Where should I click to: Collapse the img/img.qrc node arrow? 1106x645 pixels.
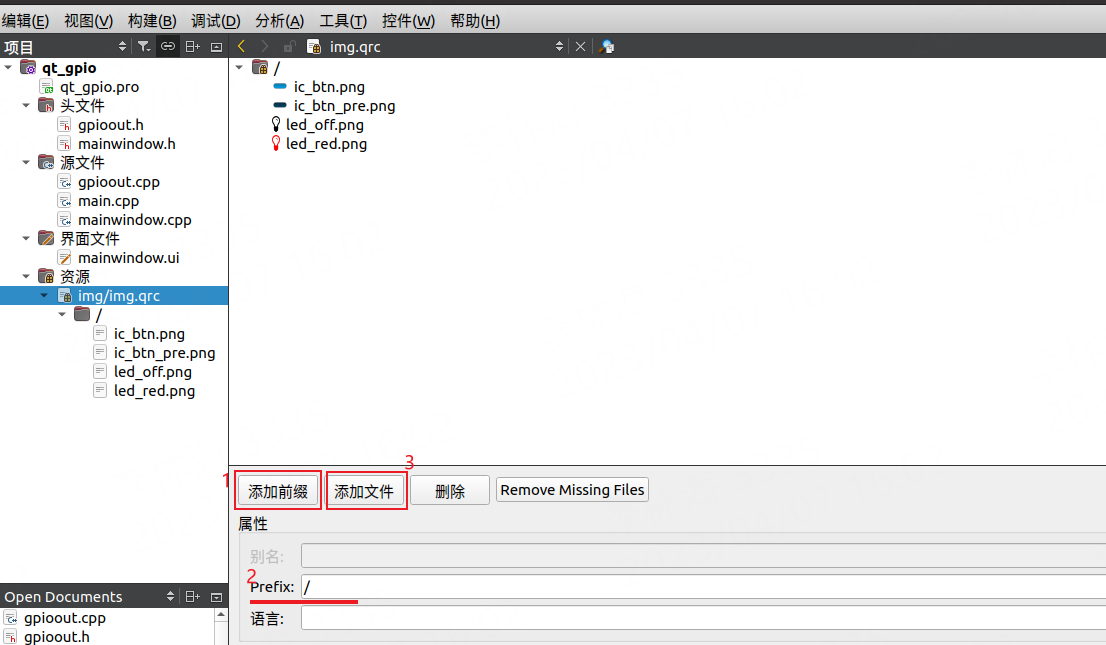[44, 296]
